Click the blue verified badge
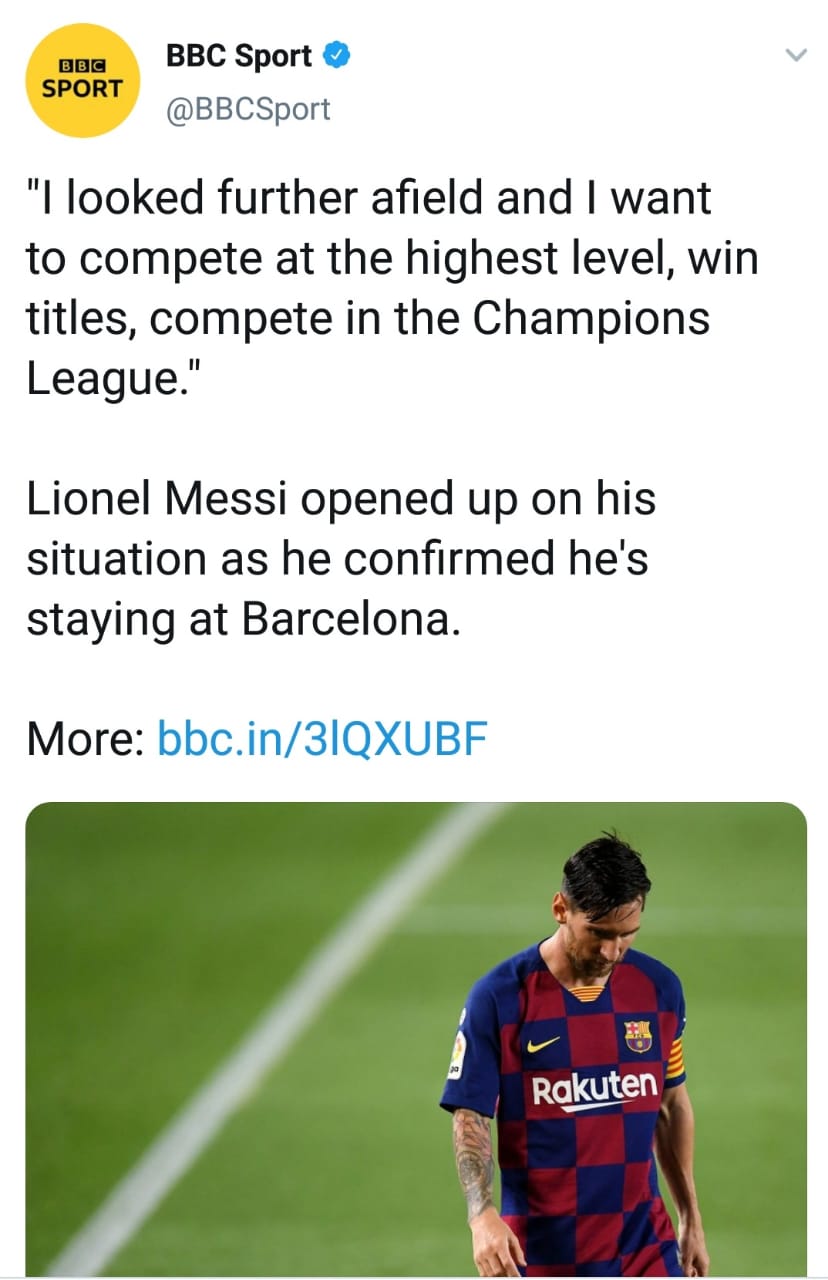Viewport: 828px width, 1280px height. click(339, 56)
